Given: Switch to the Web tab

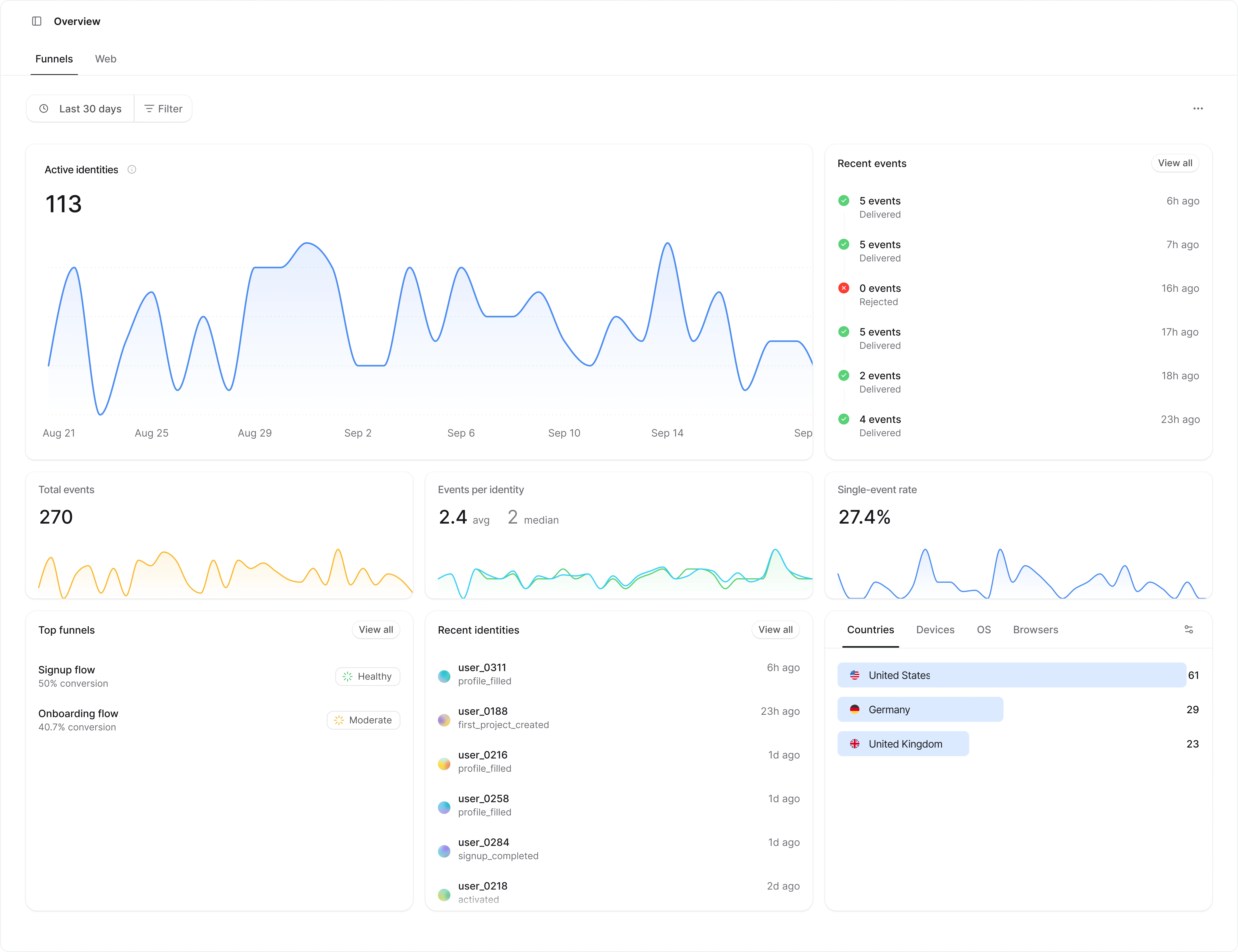Looking at the screenshot, I should (105, 59).
